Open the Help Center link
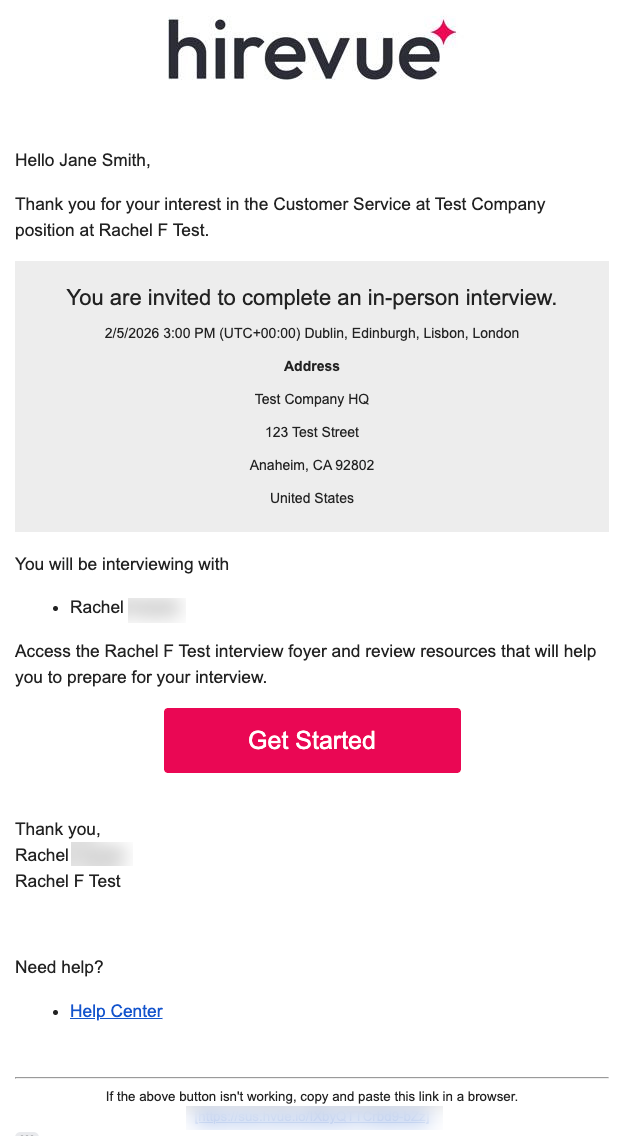Viewport: 624px width, 1136px height. point(116,1011)
